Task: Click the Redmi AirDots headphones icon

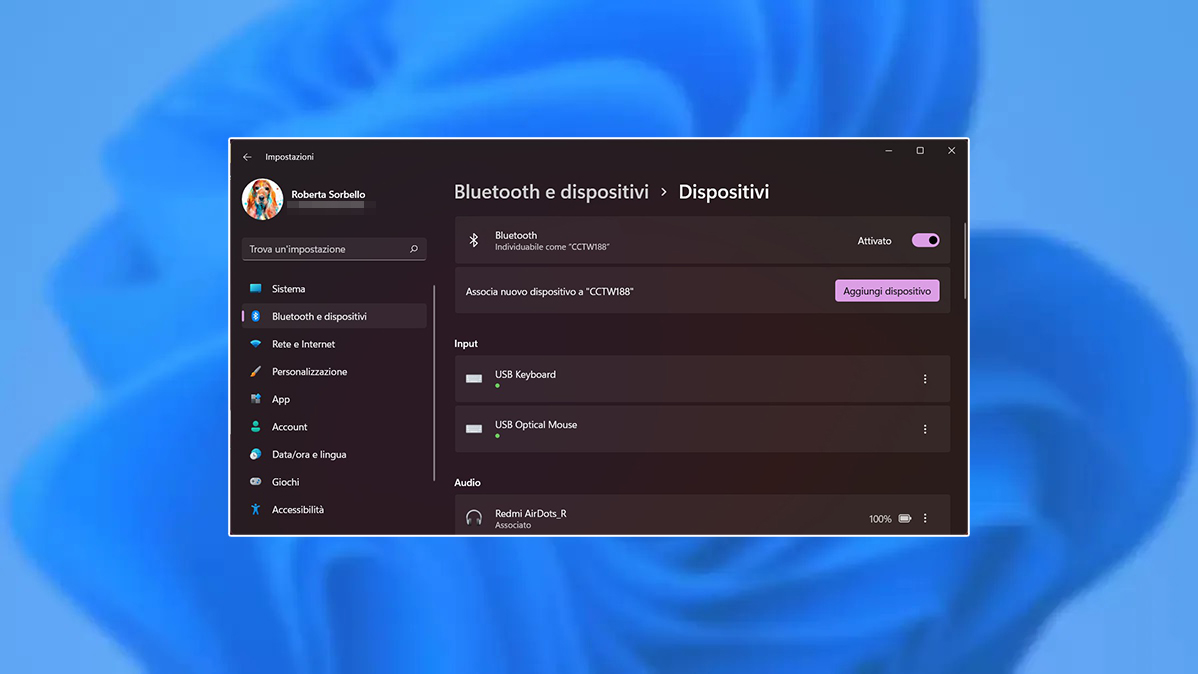Action: [474, 518]
